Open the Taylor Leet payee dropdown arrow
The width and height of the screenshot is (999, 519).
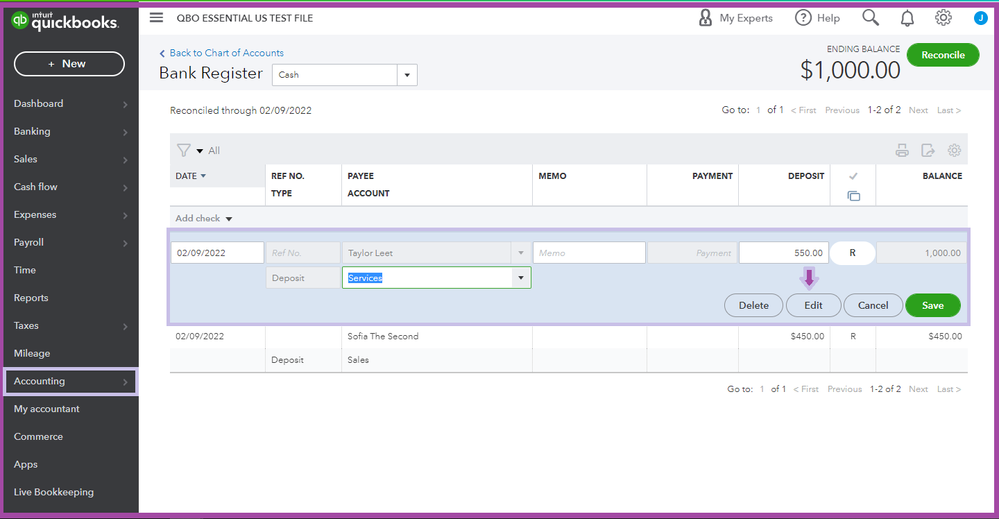click(x=521, y=253)
